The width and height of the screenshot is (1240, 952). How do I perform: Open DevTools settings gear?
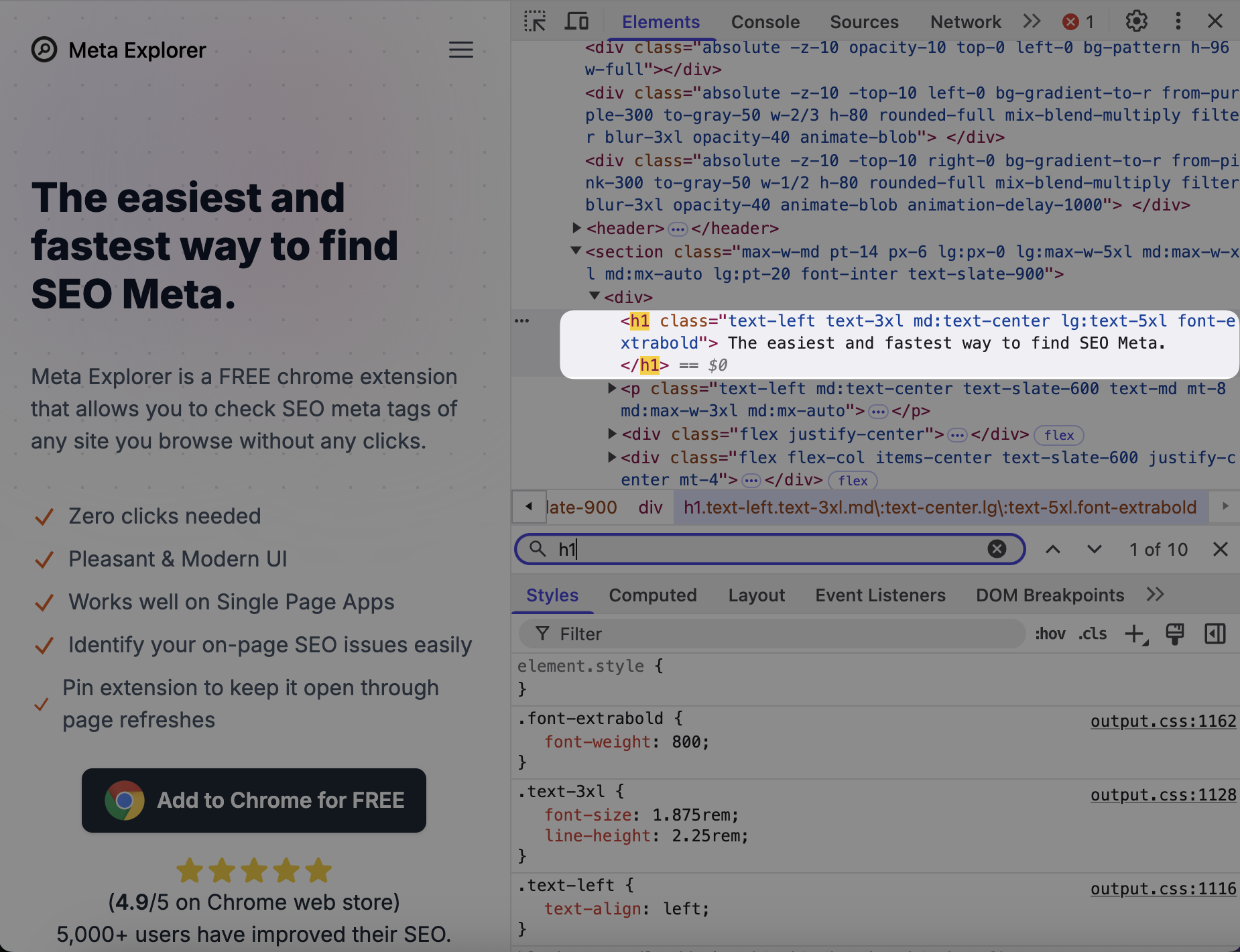click(x=1137, y=21)
